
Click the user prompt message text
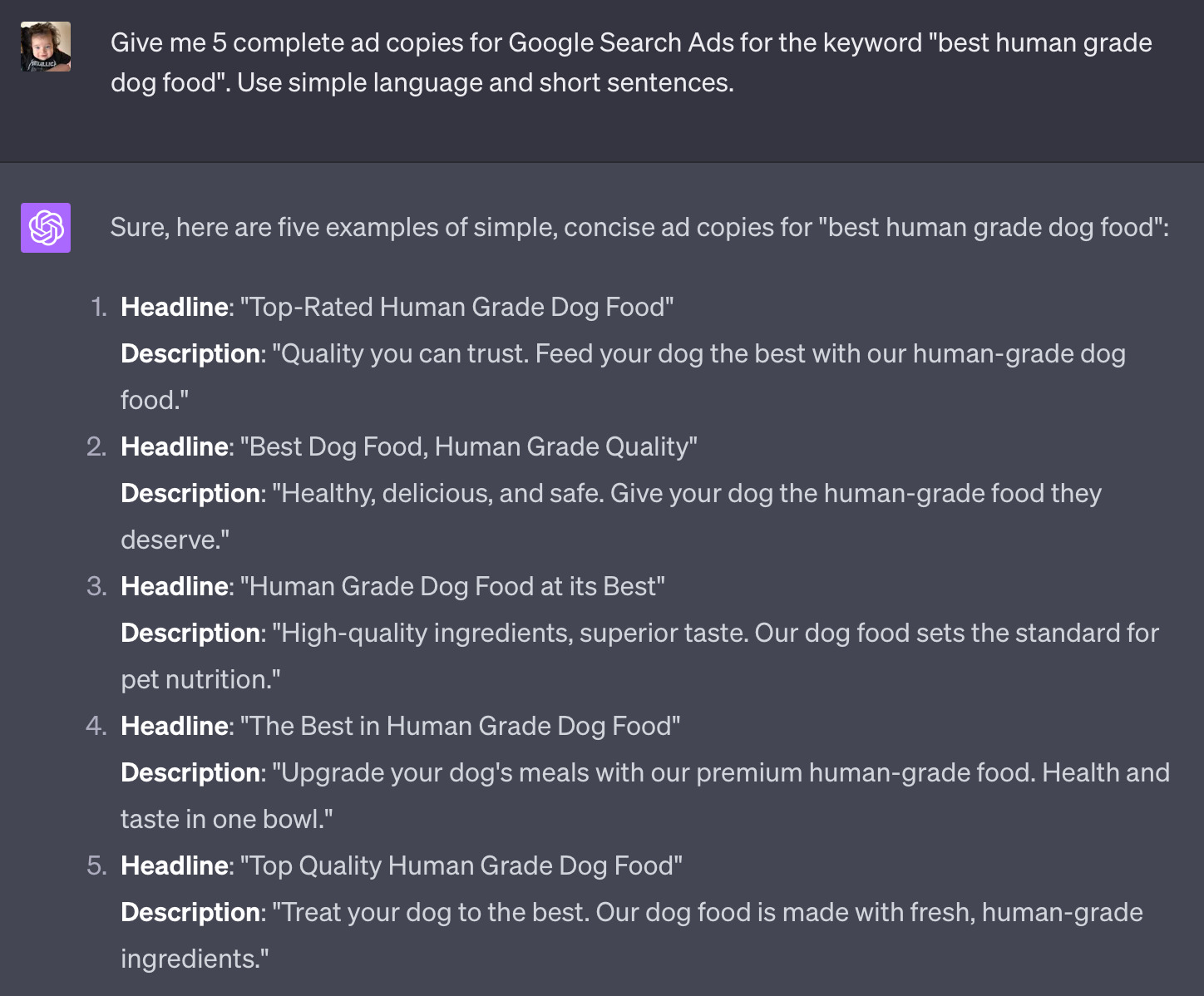631,62
